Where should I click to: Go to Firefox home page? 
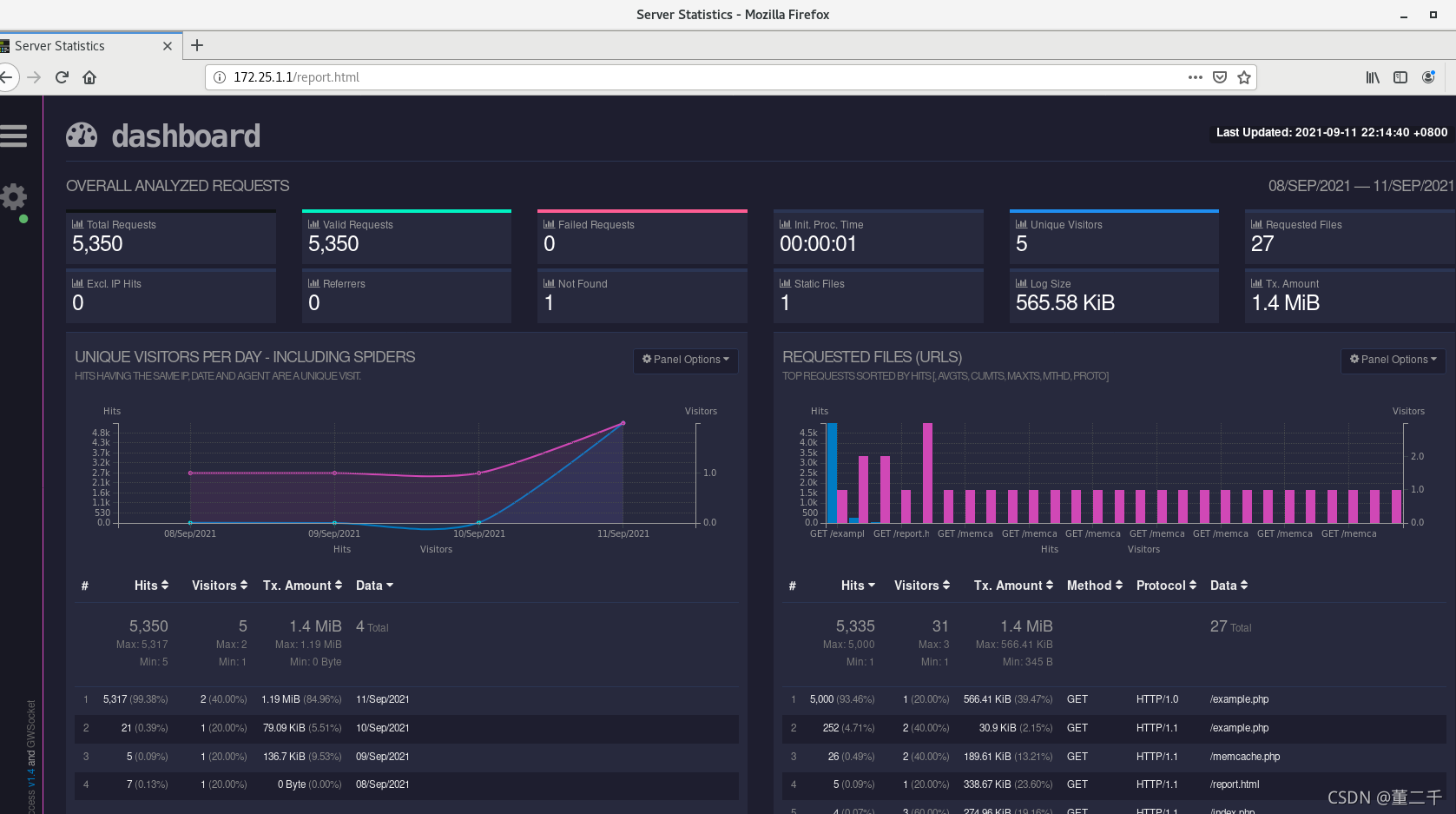click(x=89, y=77)
